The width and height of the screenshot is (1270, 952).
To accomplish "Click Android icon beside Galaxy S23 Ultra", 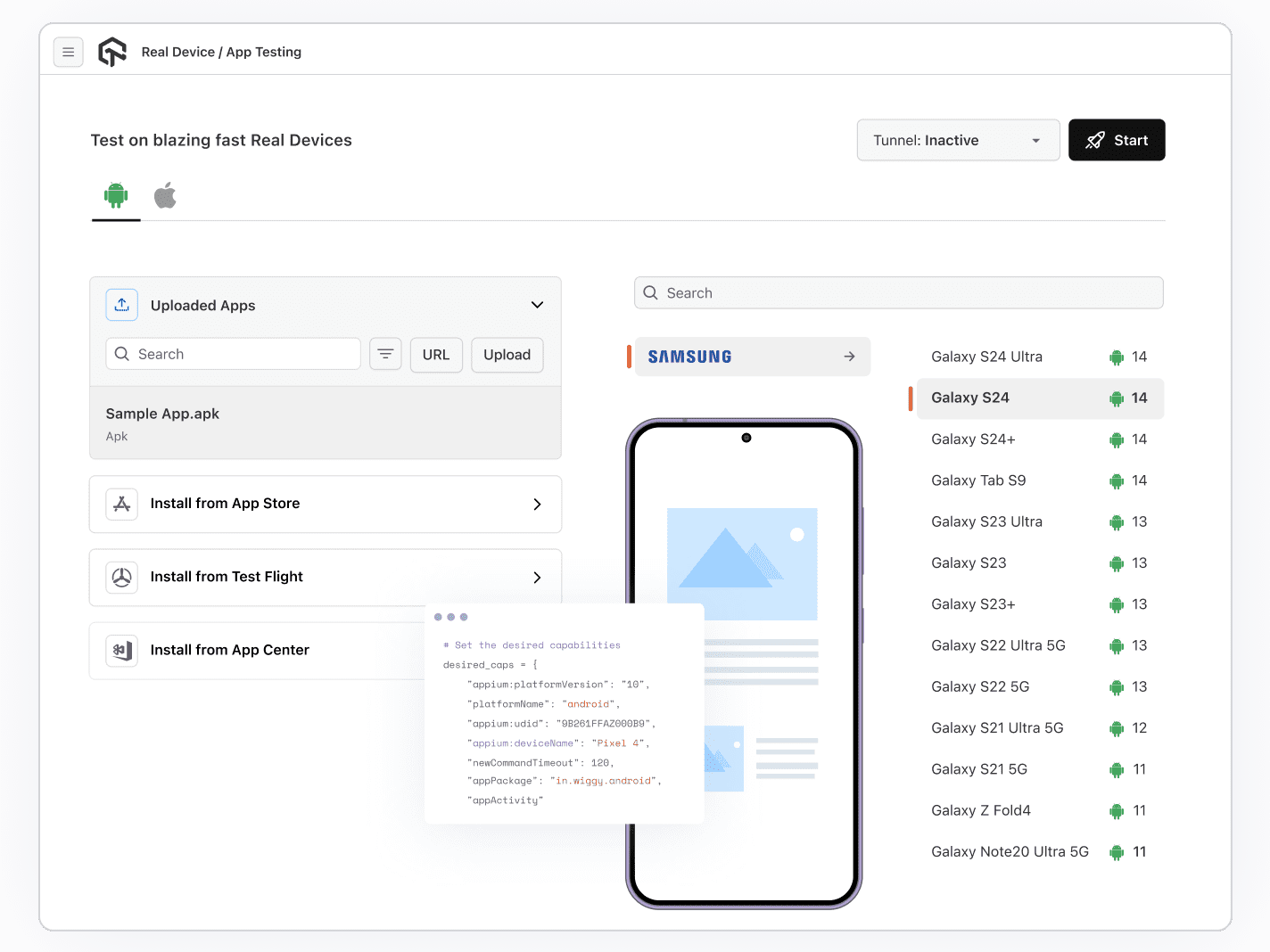I will [x=1117, y=522].
